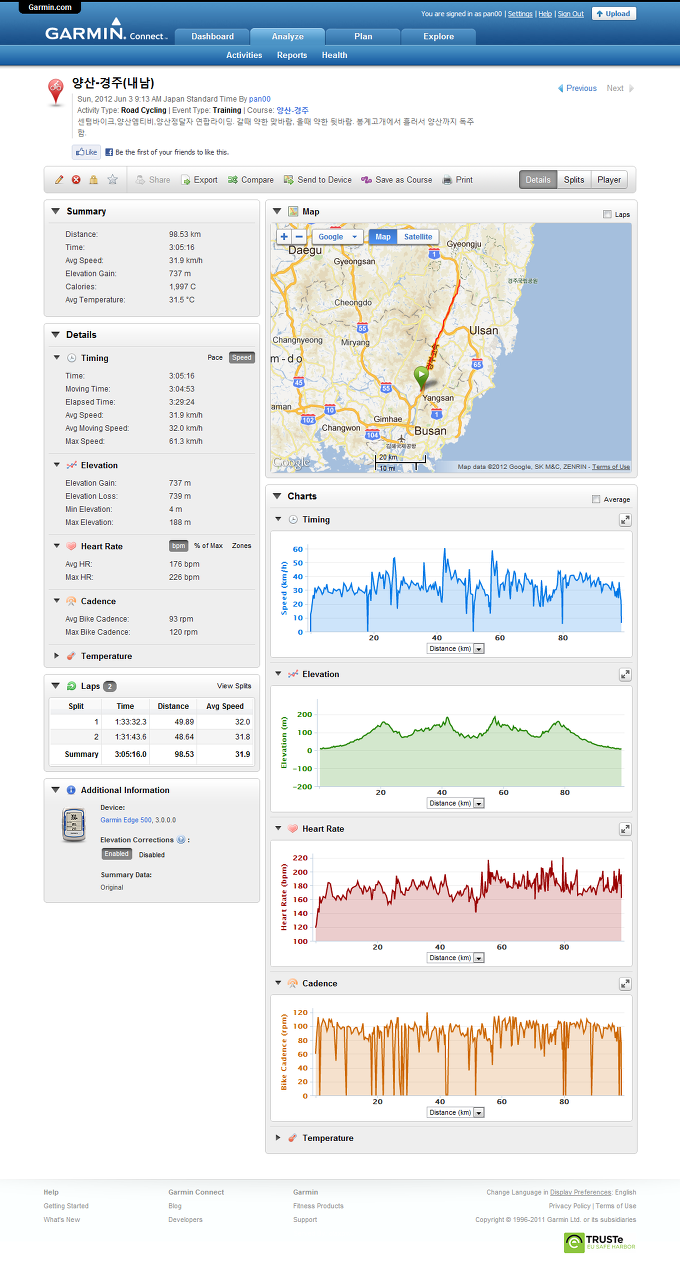Click the Elevation Corrections help icon
The width and height of the screenshot is (680, 1275).
coord(181,840)
